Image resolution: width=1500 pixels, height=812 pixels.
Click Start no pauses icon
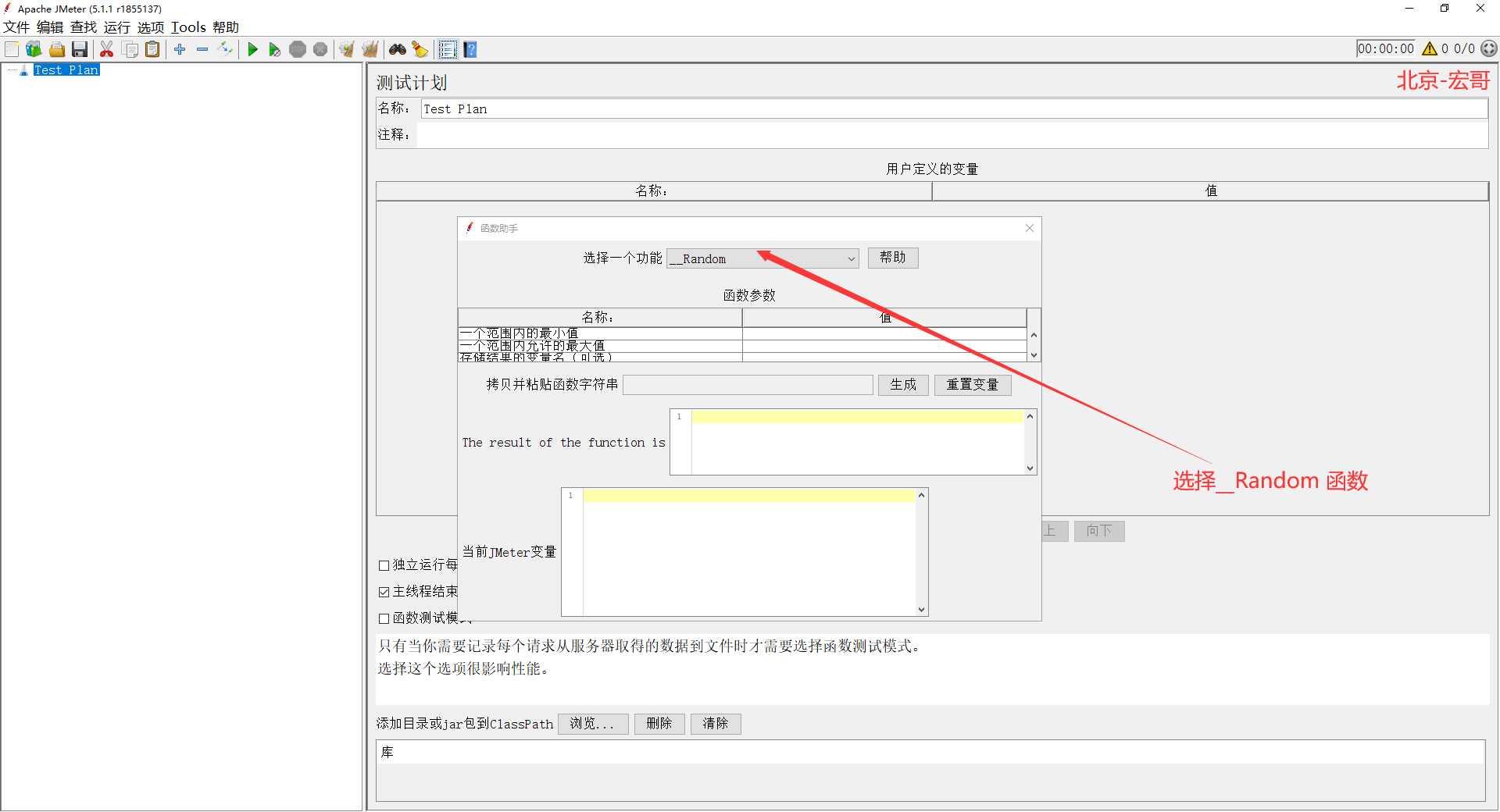tap(275, 49)
